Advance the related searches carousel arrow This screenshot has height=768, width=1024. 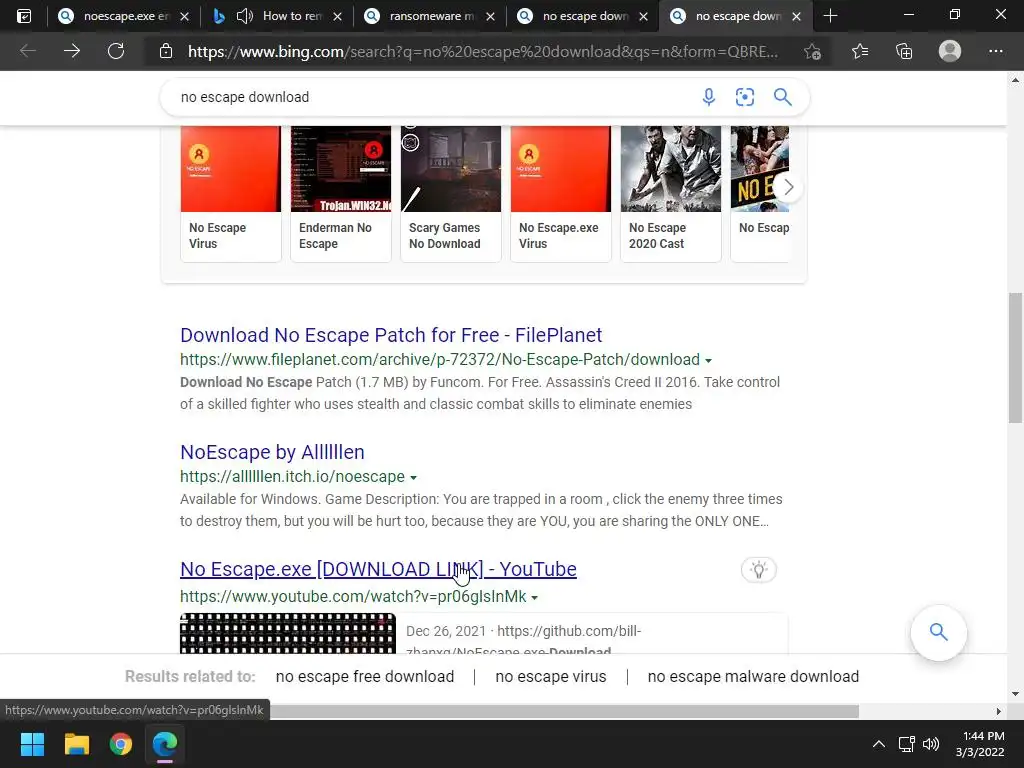(788, 187)
